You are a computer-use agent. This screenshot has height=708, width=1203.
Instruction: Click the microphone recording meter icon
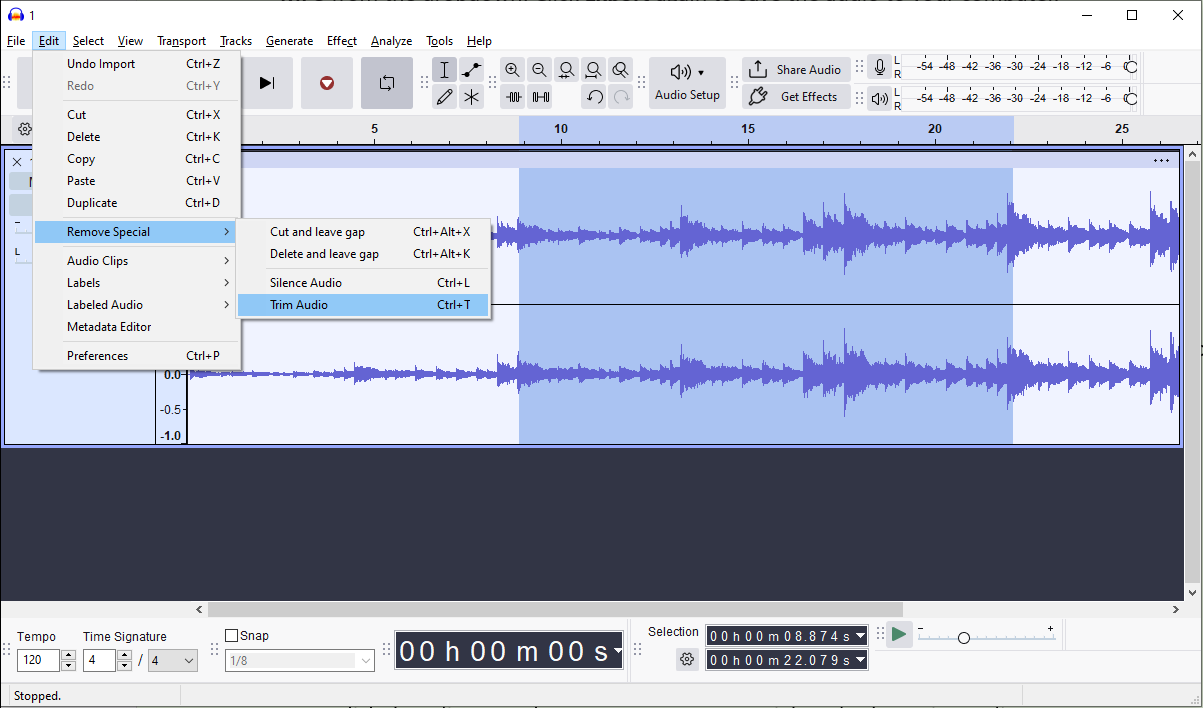(x=880, y=67)
